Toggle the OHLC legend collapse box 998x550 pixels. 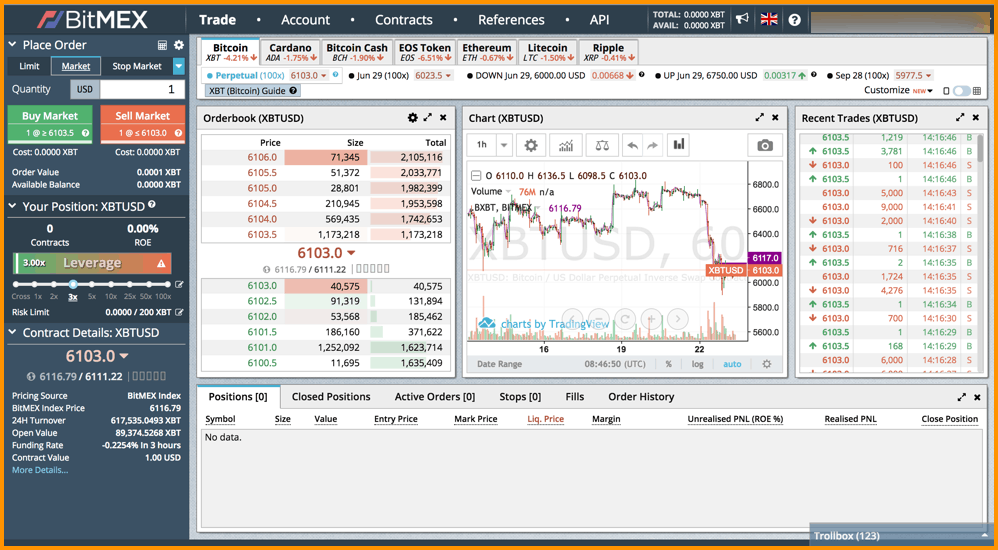coord(475,176)
